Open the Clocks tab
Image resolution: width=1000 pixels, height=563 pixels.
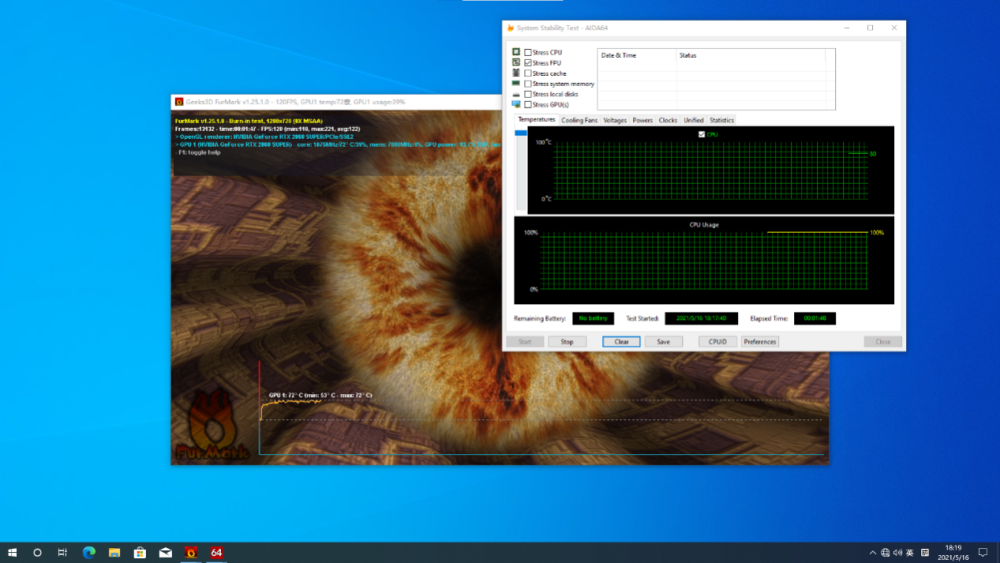pyautogui.click(x=668, y=120)
